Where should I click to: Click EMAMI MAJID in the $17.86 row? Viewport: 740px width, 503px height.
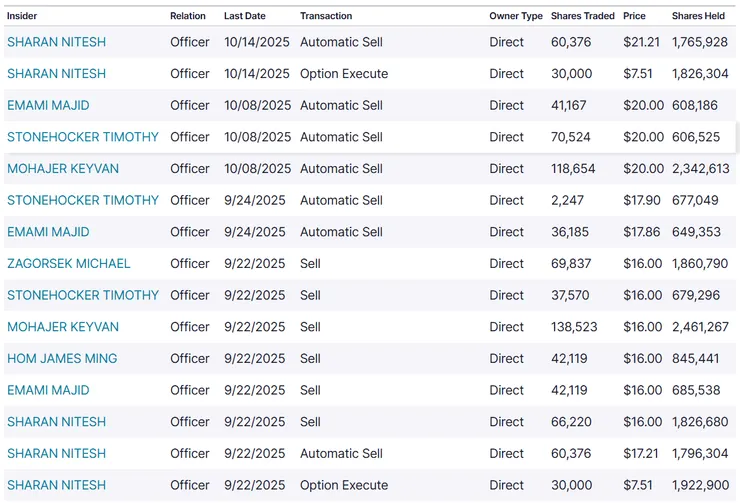pyautogui.click(x=48, y=232)
